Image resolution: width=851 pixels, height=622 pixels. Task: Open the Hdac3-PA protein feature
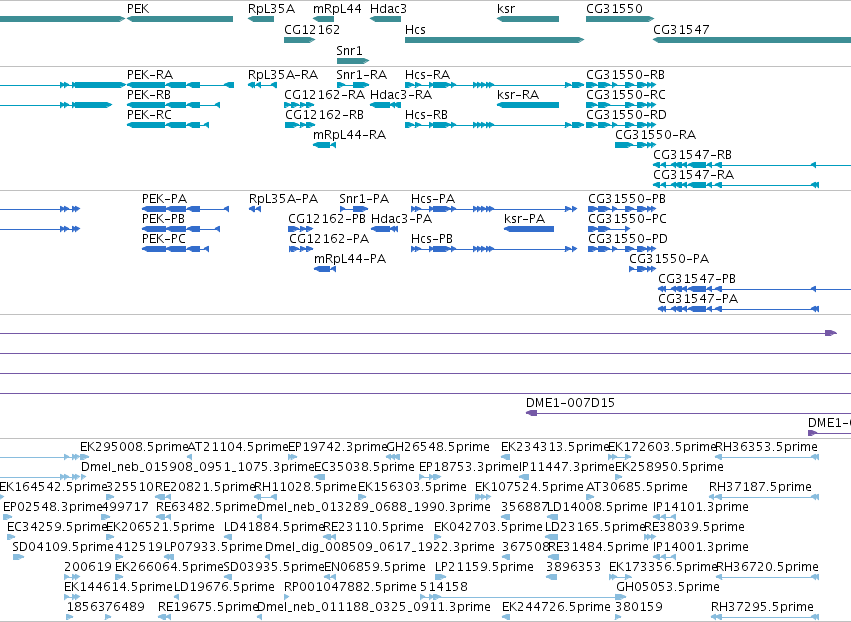coord(385,229)
